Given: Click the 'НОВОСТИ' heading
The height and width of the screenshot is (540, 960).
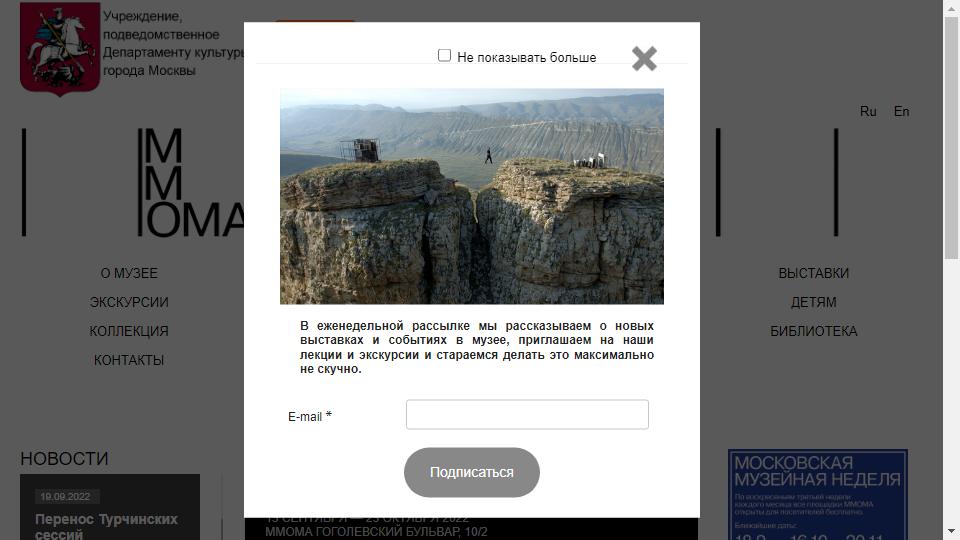Looking at the screenshot, I should (64, 459).
